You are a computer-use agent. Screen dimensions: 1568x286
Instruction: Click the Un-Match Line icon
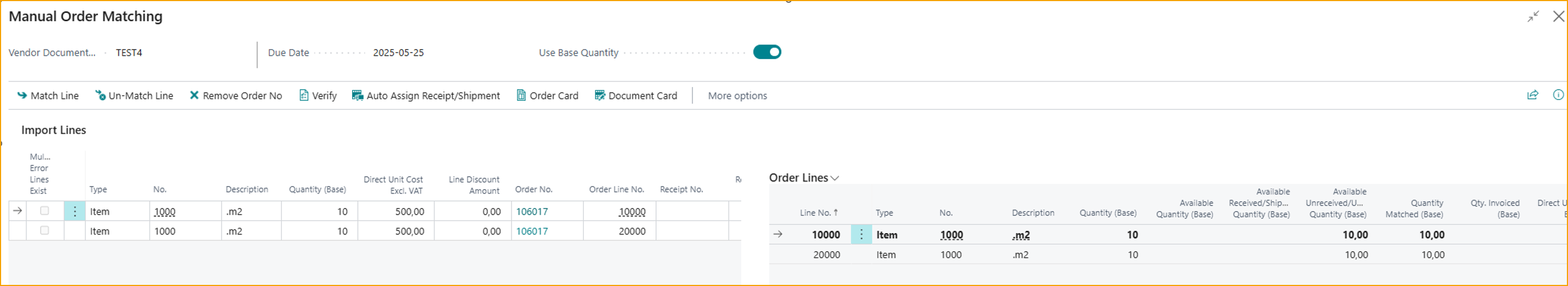pyautogui.click(x=100, y=96)
